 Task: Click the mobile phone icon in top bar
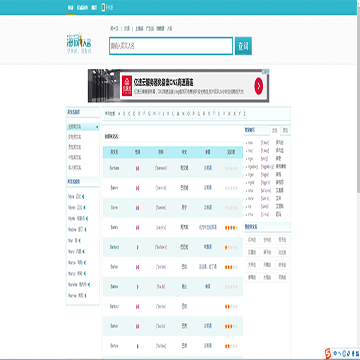click(x=103, y=7)
